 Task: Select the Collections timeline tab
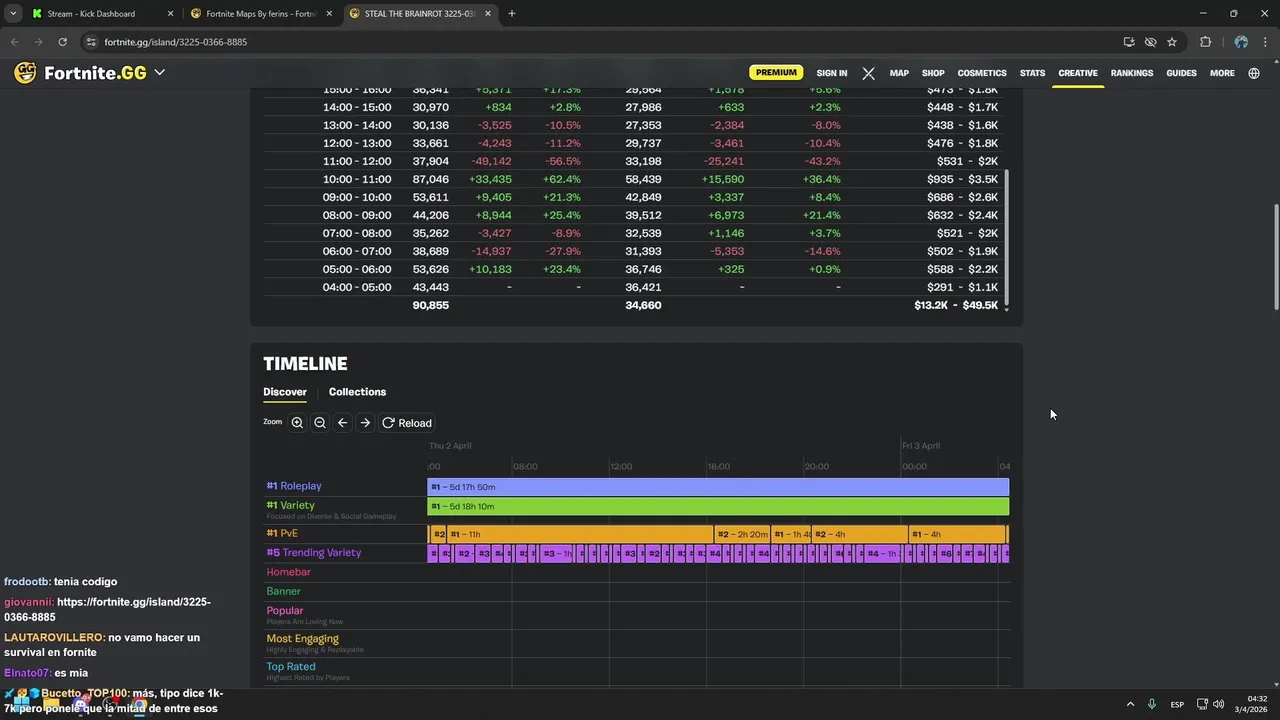(x=357, y=392)
